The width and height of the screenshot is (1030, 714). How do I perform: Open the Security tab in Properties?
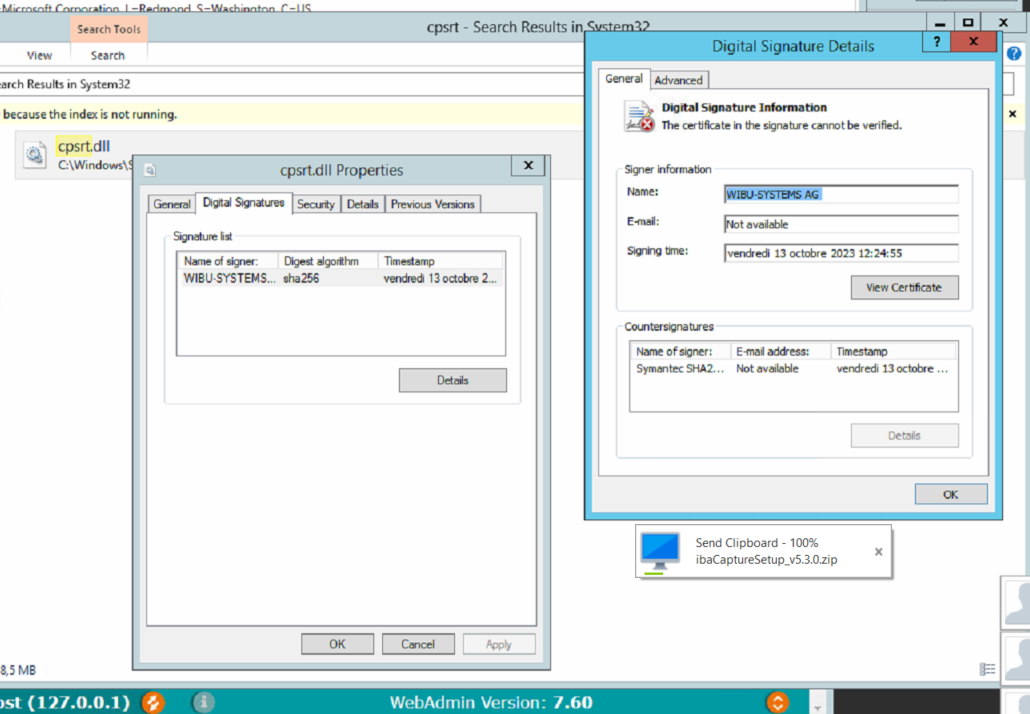315,204
